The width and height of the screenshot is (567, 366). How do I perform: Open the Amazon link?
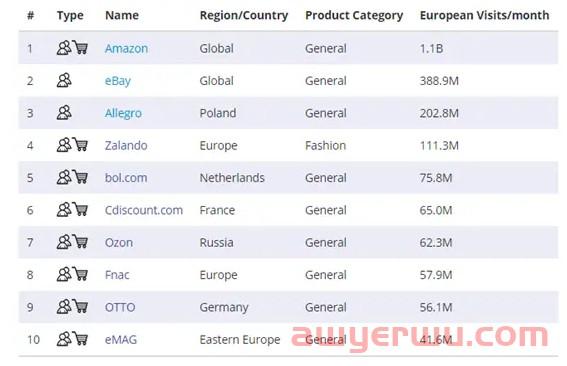[x=126, y=48]
